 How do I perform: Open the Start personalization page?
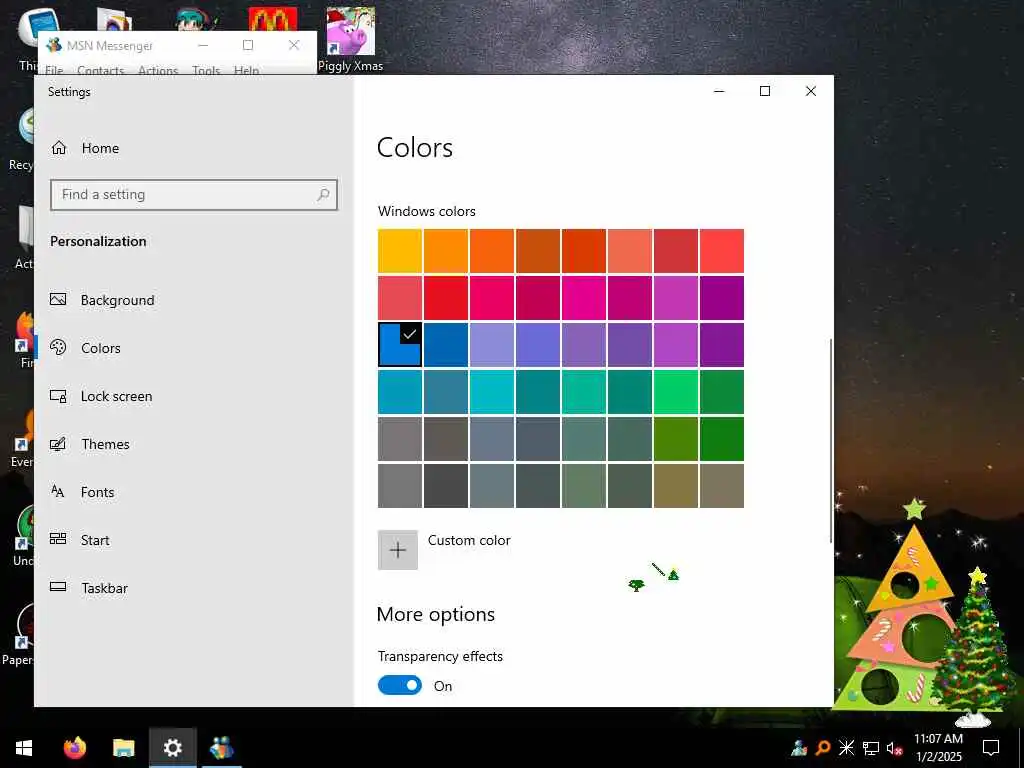coord(80,540)
